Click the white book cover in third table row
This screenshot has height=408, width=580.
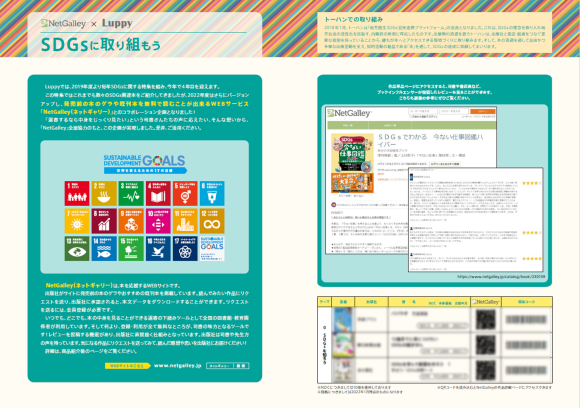coord(343,370)
